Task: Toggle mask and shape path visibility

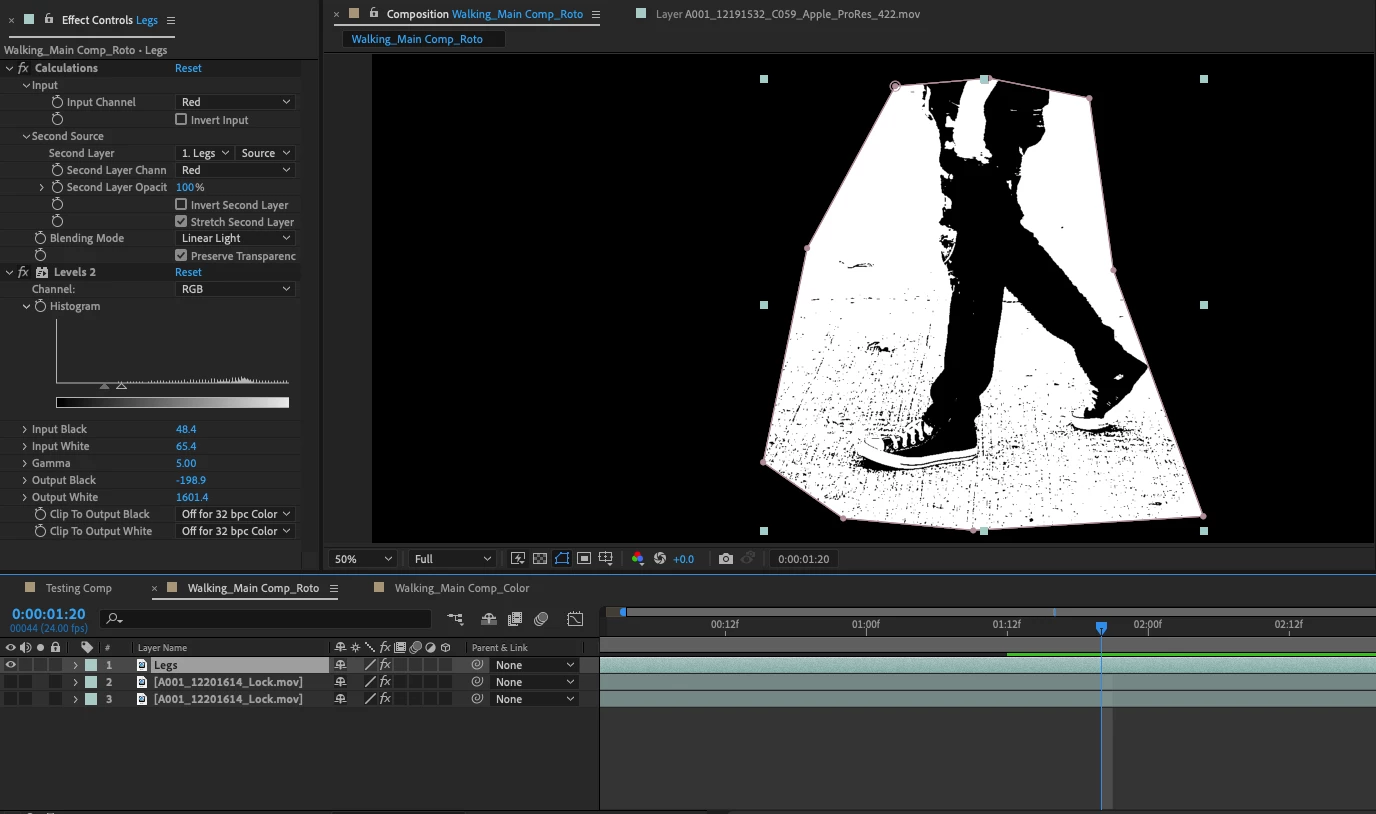Action: click(562, 559)
